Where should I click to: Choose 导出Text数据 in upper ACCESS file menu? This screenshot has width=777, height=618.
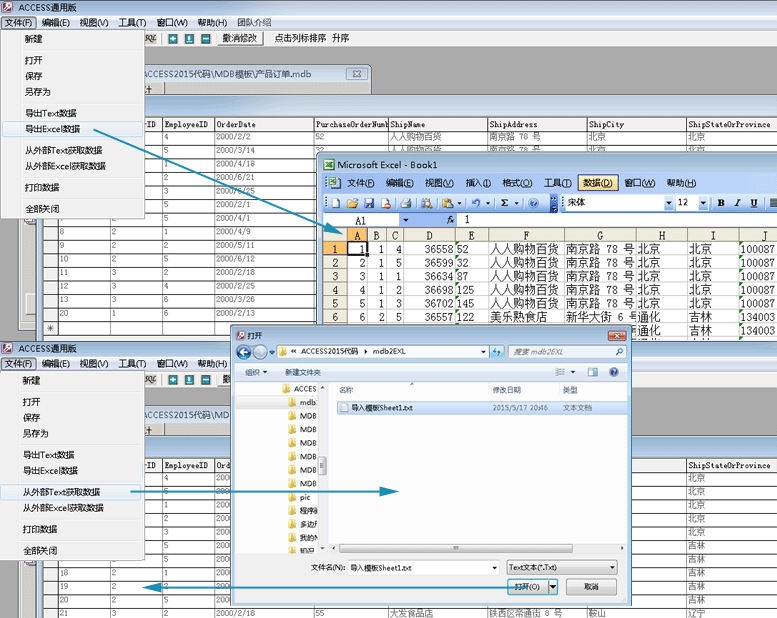coord(51,113)
